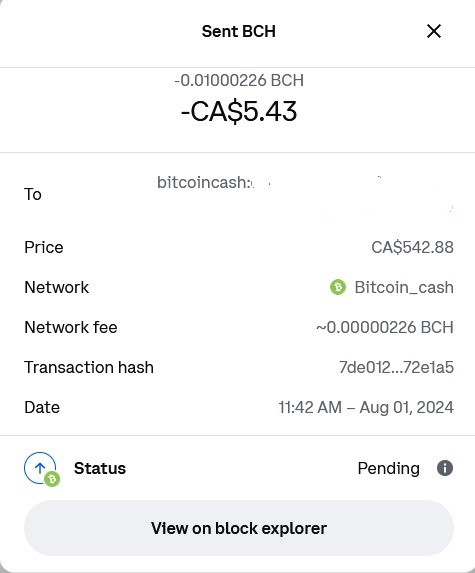Image resolution: width=475 pixels, height=573 pixels.
Task: Open View on block explorer
Action: 239,528
